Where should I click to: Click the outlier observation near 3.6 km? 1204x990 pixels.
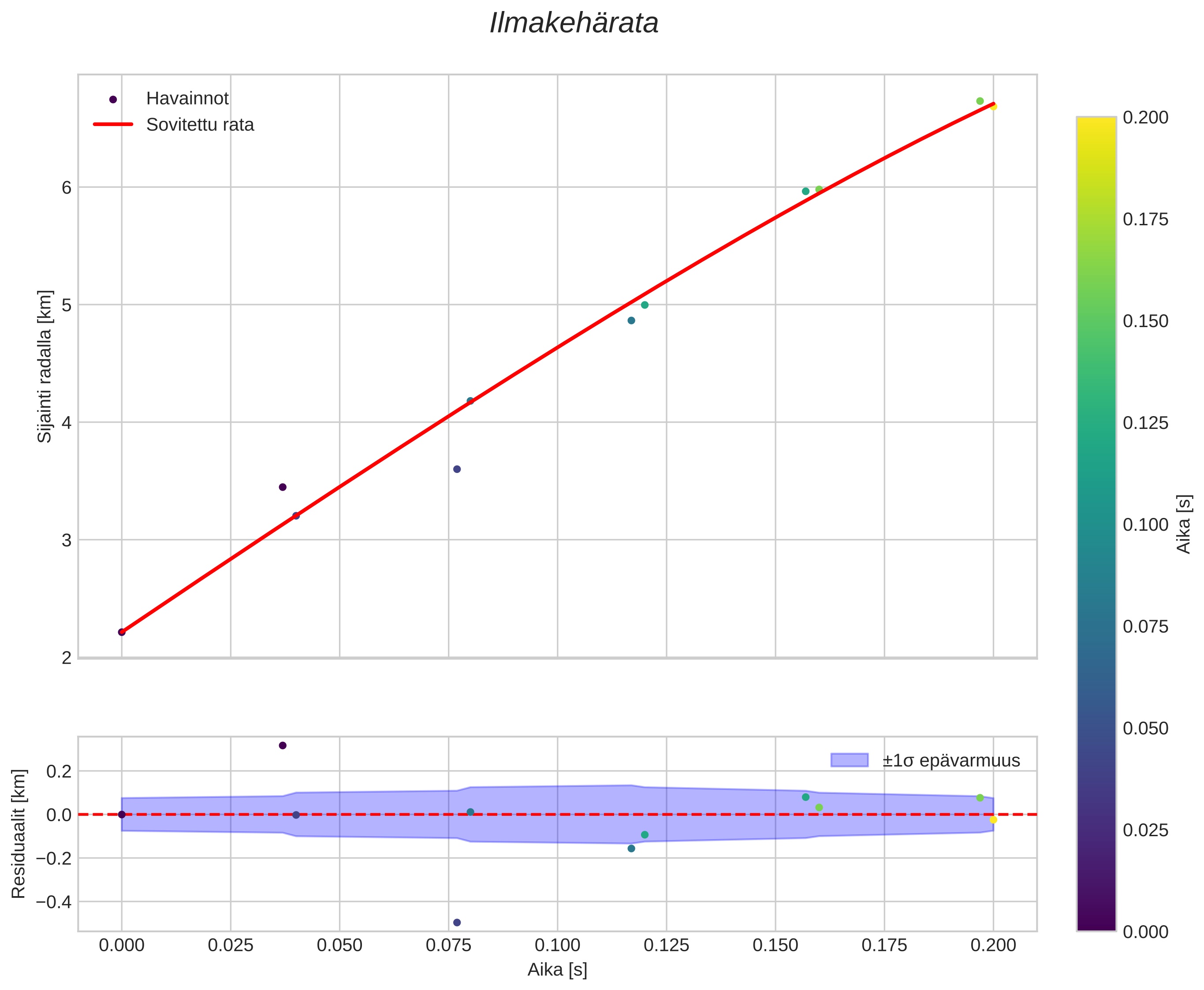tap(457, 469)
